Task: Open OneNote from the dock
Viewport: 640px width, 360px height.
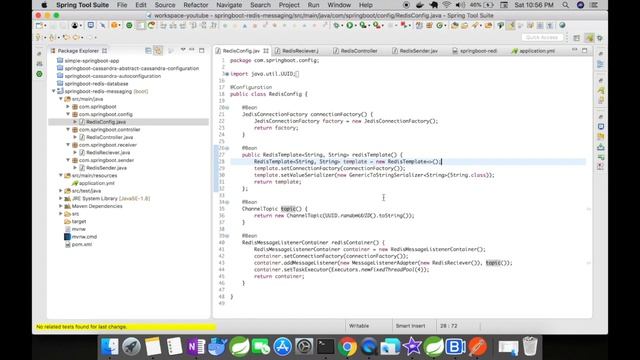Action: 196,347
